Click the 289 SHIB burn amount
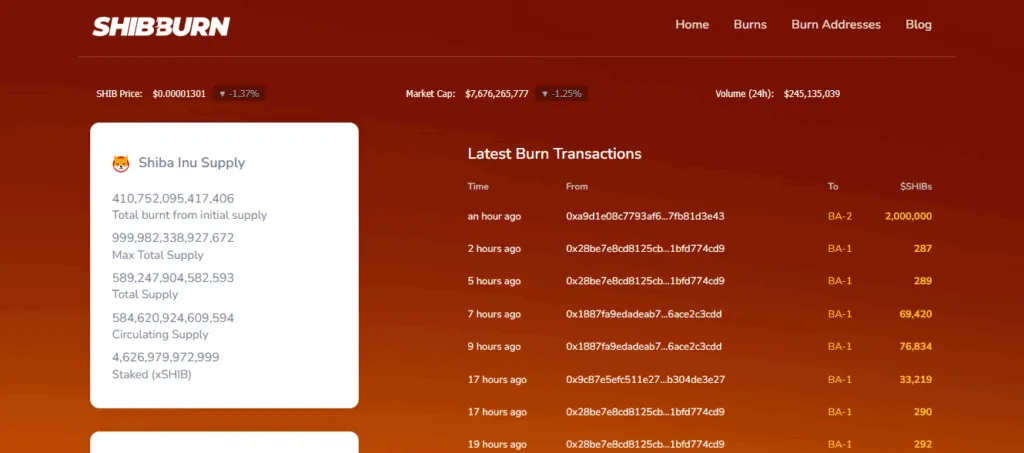The width and height of the screenshot is (1024, 453). pyautogui.click(x=923, y=281)
